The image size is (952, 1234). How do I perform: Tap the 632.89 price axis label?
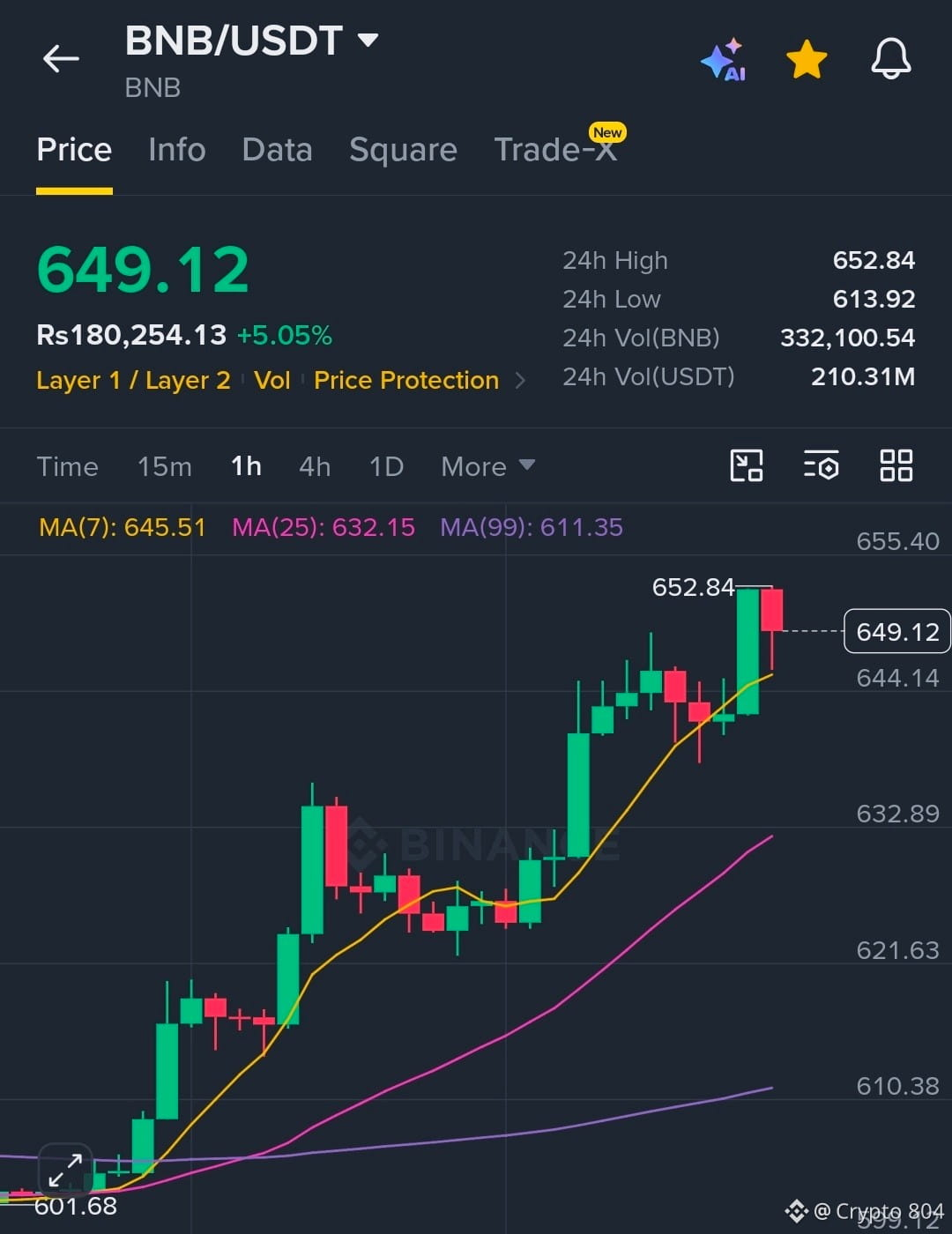(x=898, y=814)
